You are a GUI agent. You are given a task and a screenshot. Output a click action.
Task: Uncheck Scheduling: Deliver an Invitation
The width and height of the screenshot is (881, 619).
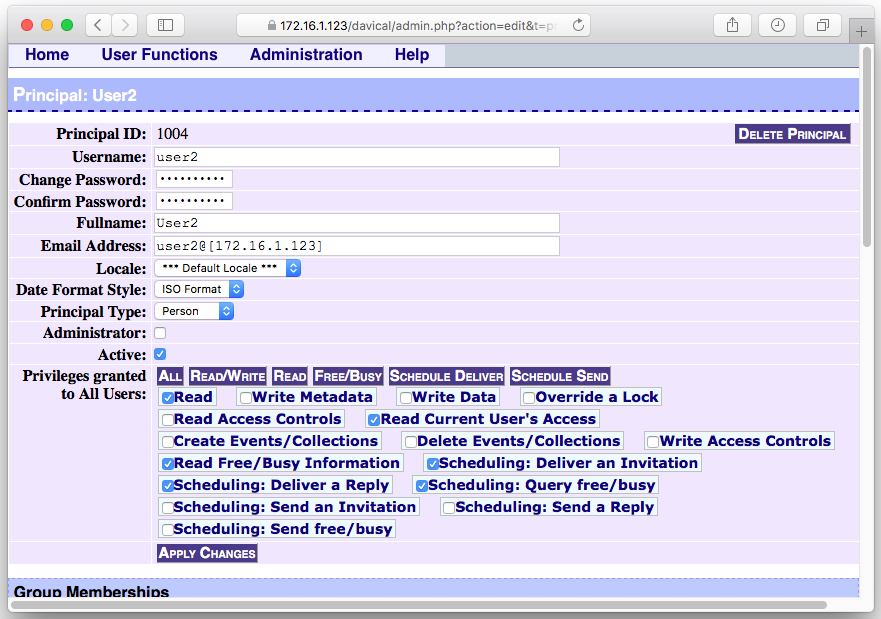click(433, 463)
